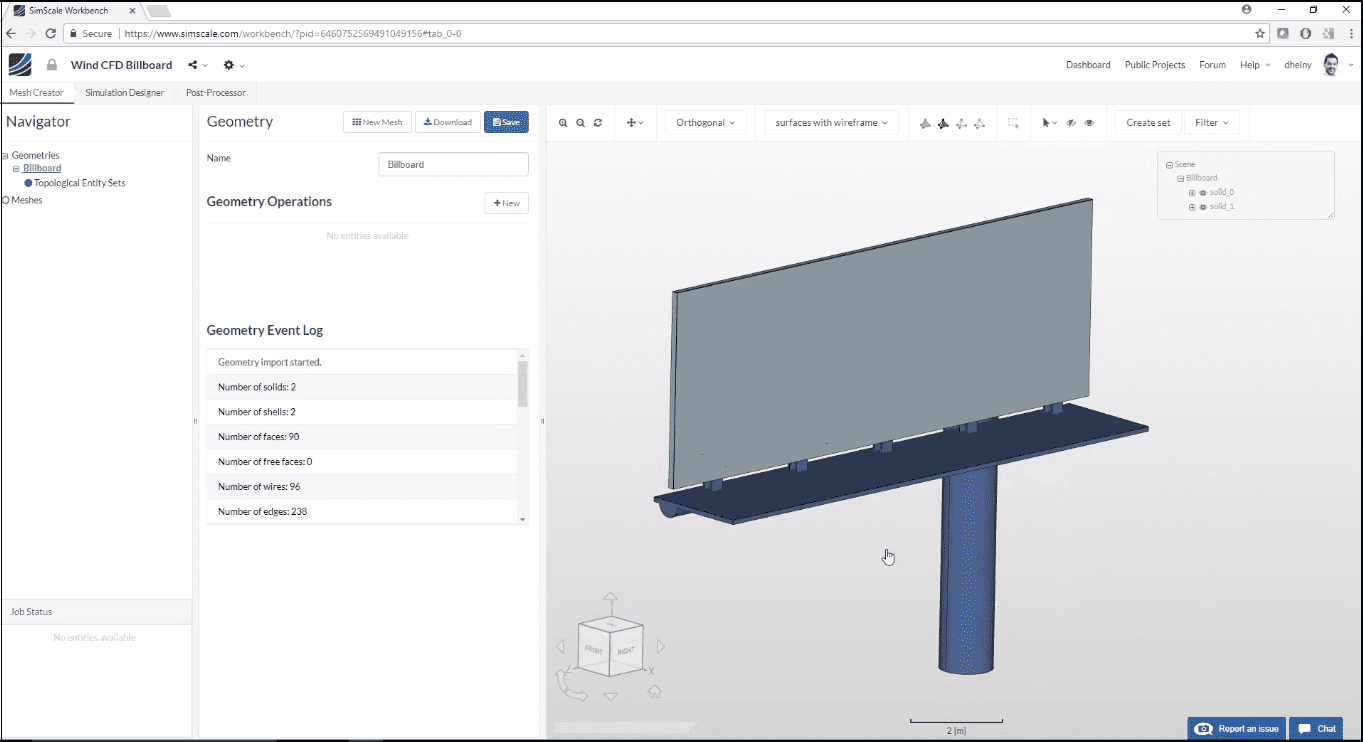The width and height of the screenshot is (1363, 742).
Task: Click inside the geometry Name field
Action: (452, 164)
